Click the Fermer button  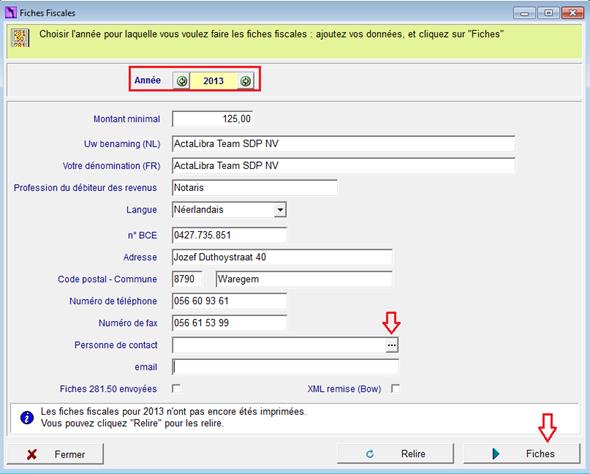coord(55,454)
